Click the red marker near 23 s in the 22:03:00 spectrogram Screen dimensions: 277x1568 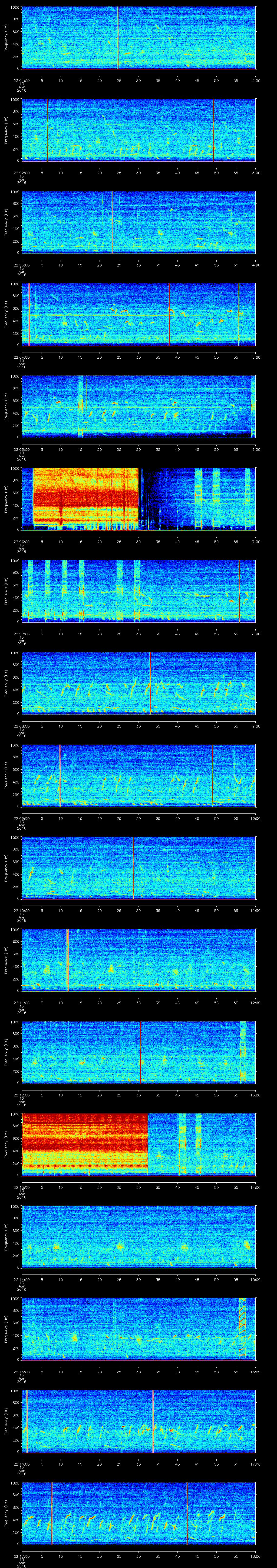pyautogui.click(x=113, y=222)
